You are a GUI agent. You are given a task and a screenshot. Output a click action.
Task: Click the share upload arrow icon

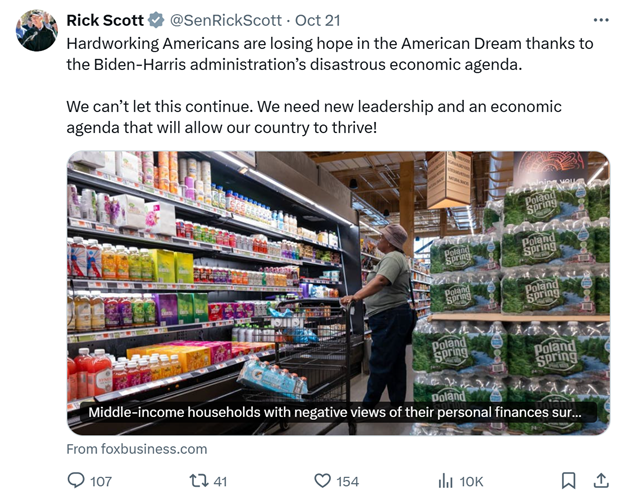[601, 480]
